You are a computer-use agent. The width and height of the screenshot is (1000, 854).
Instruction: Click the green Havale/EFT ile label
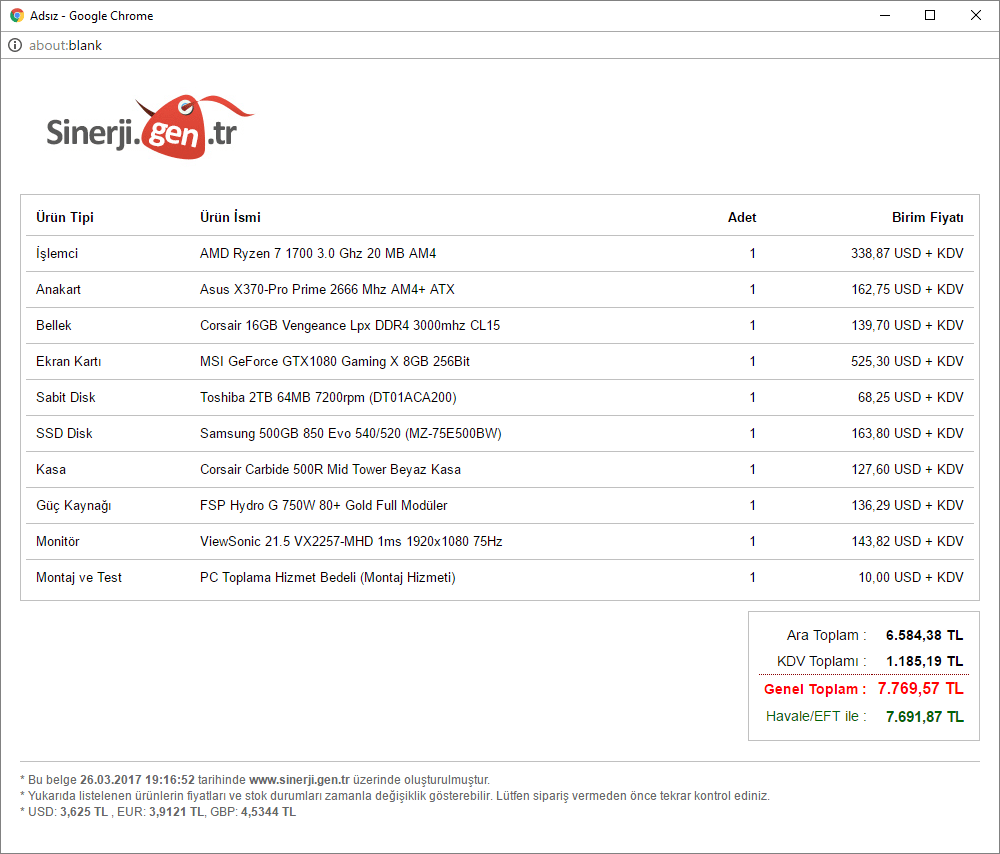click(x=816, y=717)
